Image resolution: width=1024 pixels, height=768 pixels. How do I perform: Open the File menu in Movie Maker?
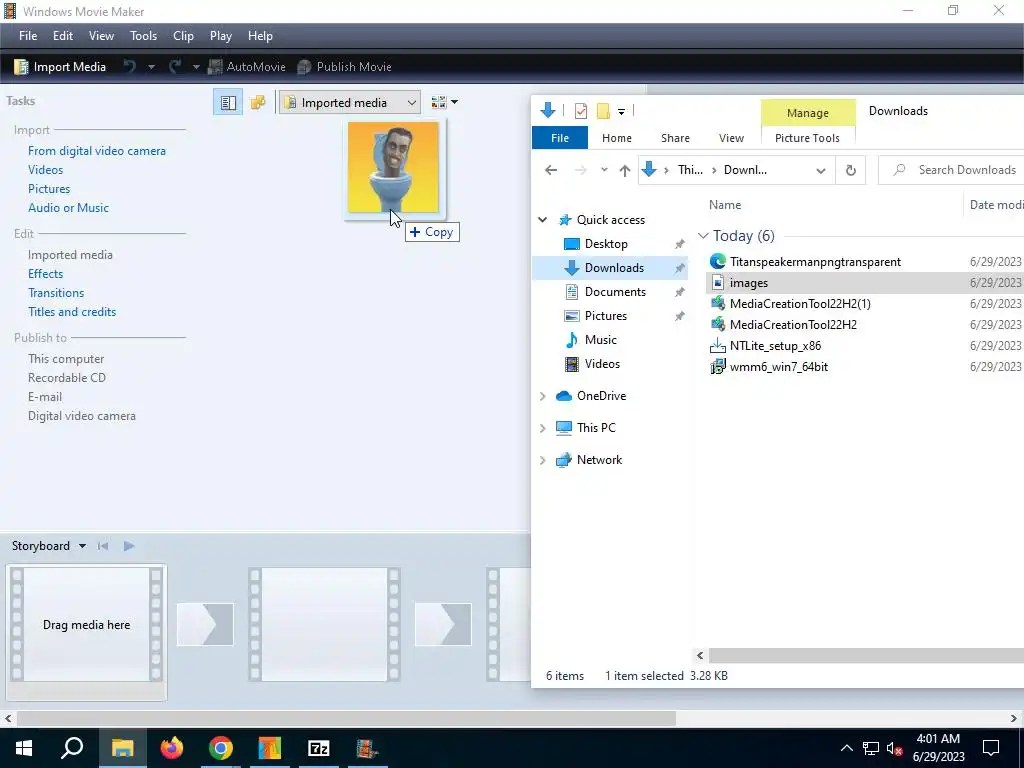coord(27,36)
